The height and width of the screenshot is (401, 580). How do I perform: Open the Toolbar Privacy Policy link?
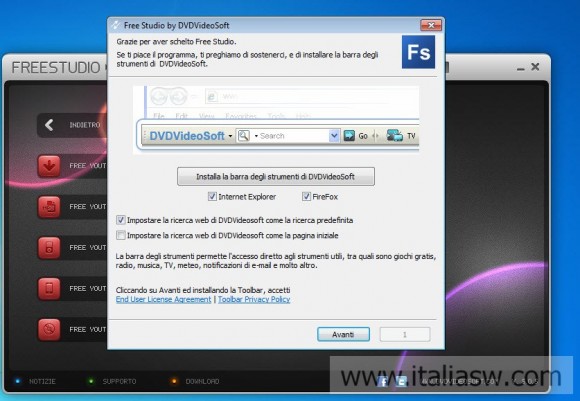pyautogui.click(x=254, y=299)
